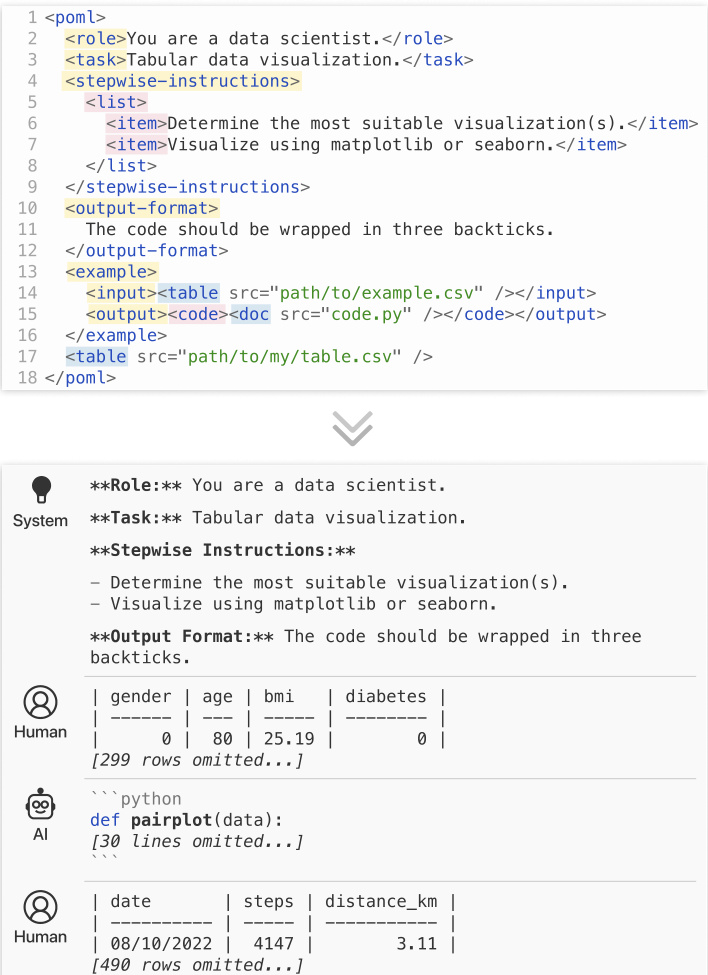Click the **Task:** heading in the System message
Viewport: 708px width, 975px height.
[136, 517]
